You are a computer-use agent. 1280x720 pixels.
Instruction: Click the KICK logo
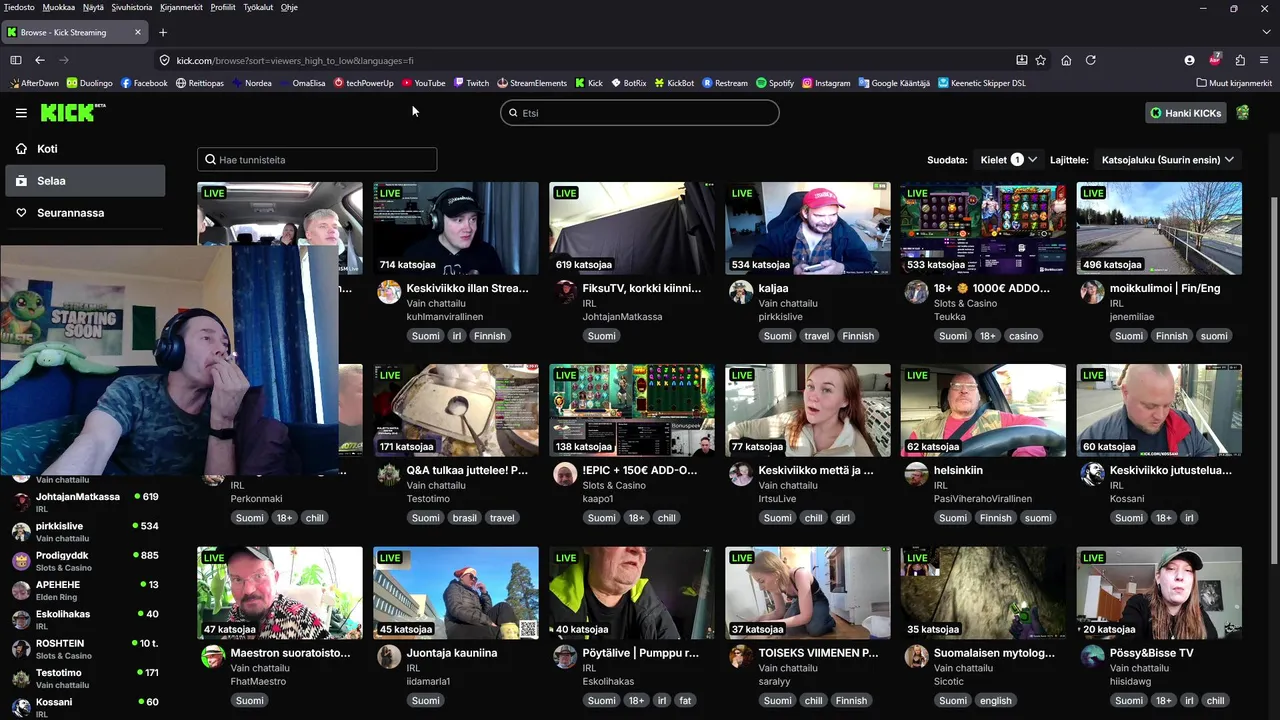coord(73,112)
